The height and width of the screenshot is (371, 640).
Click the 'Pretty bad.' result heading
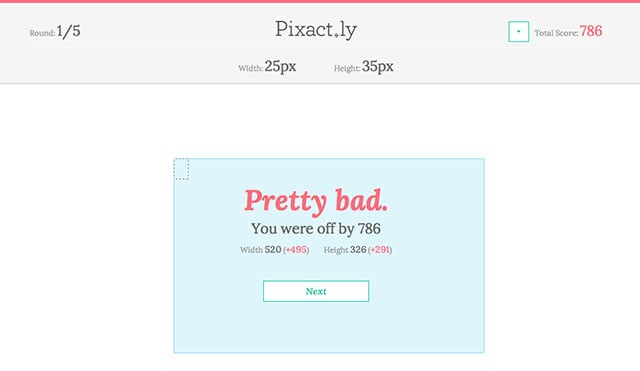pyautogui.click(x=316, y=201)
